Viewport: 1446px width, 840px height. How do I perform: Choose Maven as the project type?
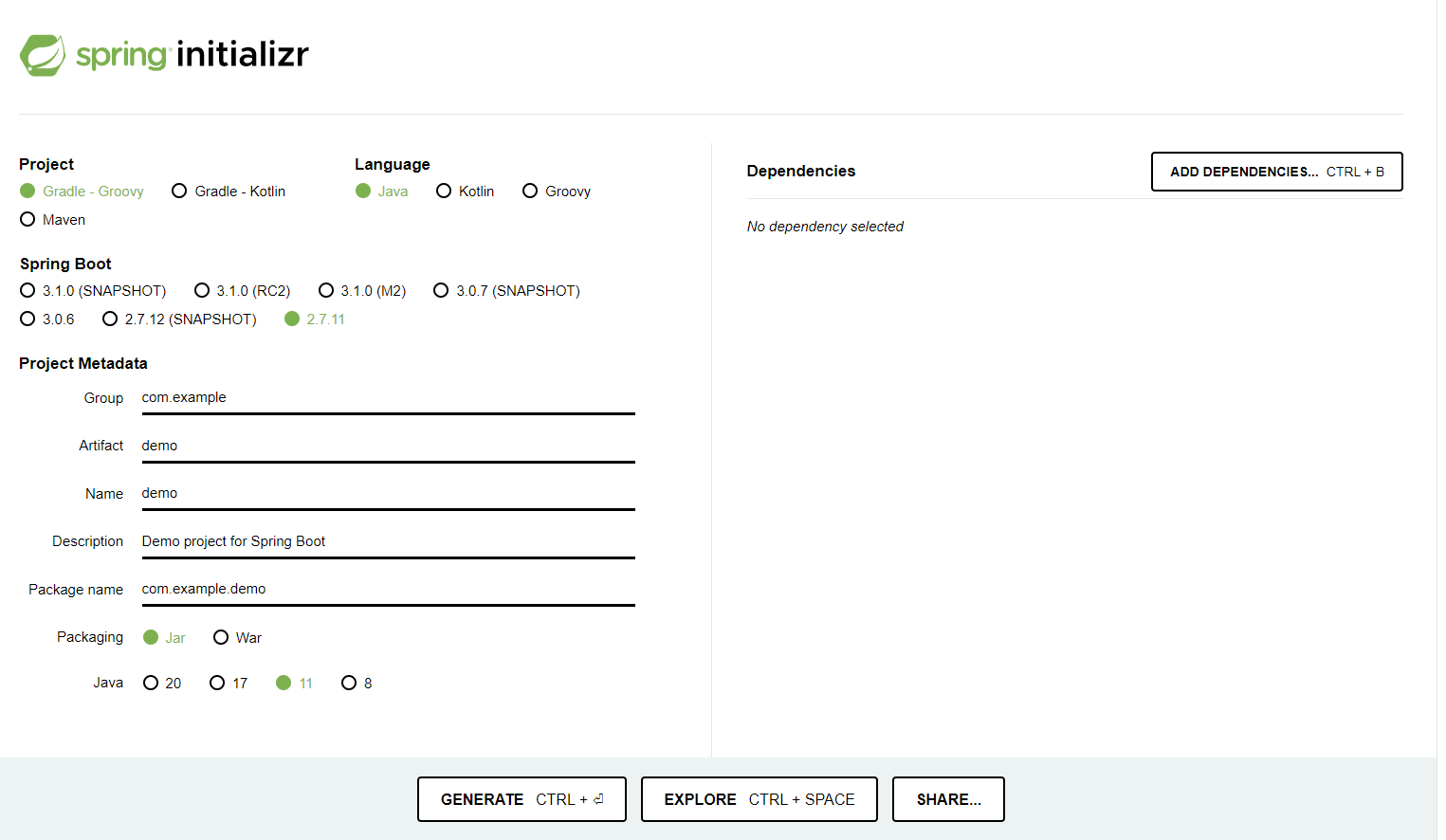pyautogui.click(x=53, y=220)
